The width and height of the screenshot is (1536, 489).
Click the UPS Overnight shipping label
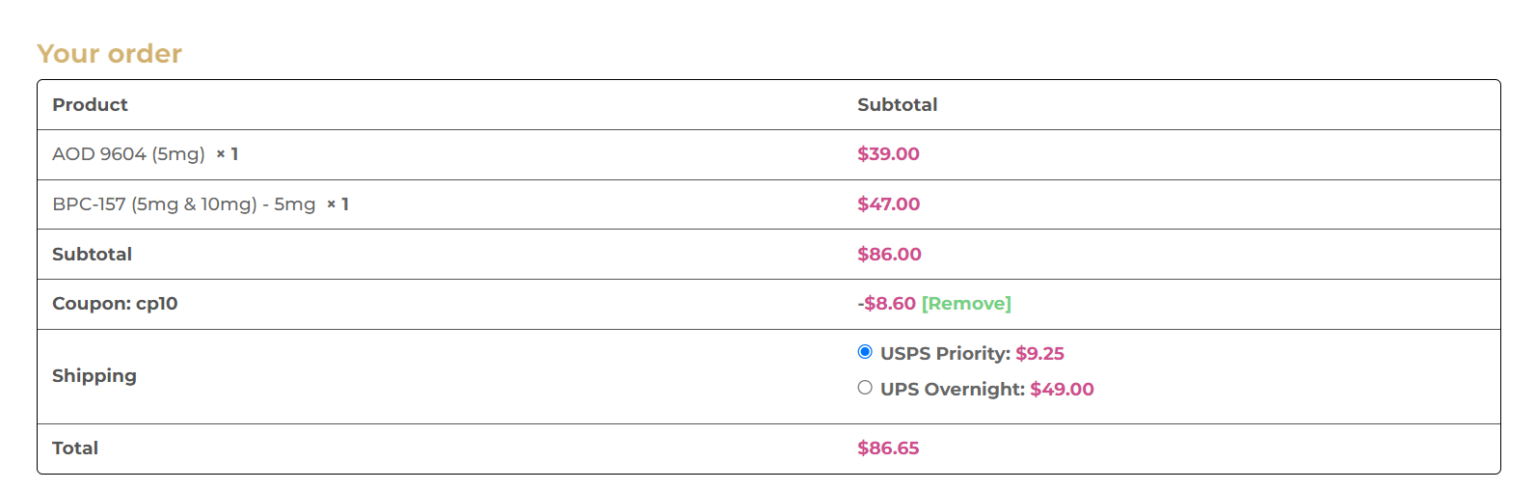point(952,389)
